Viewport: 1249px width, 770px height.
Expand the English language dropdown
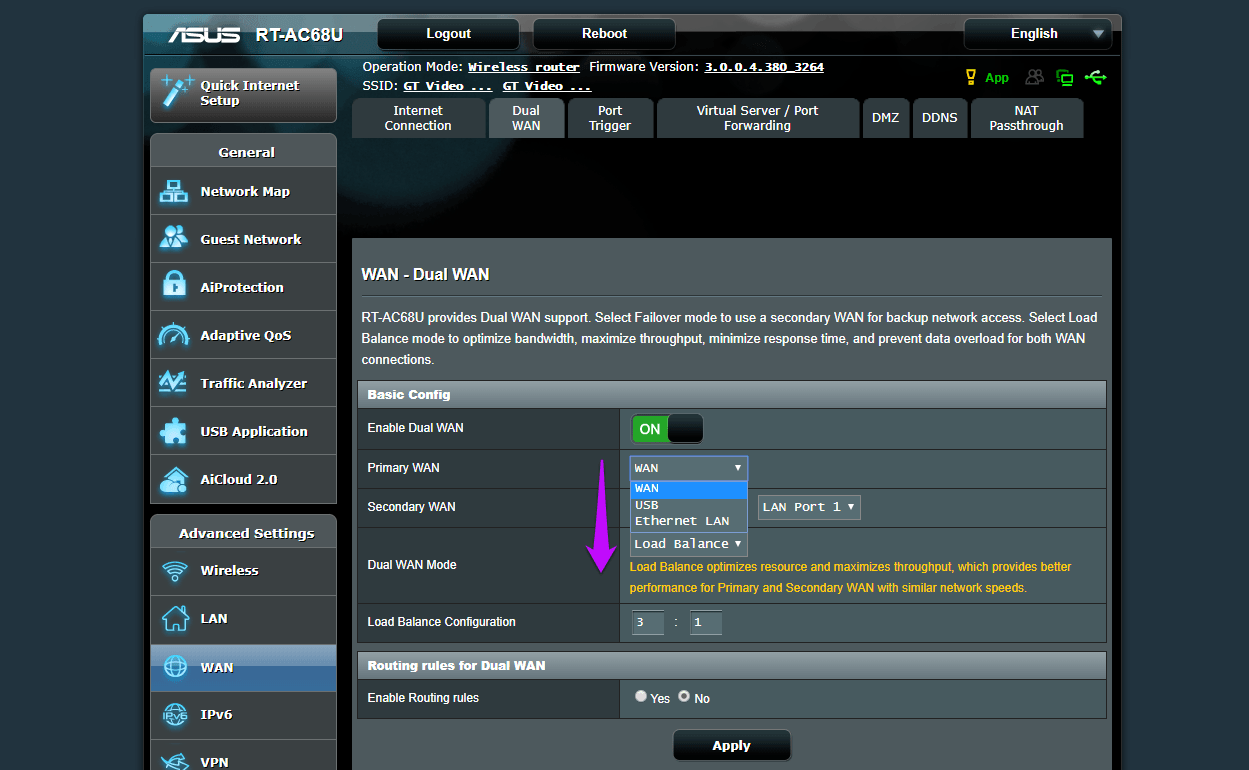click(x=1038, y=34)
